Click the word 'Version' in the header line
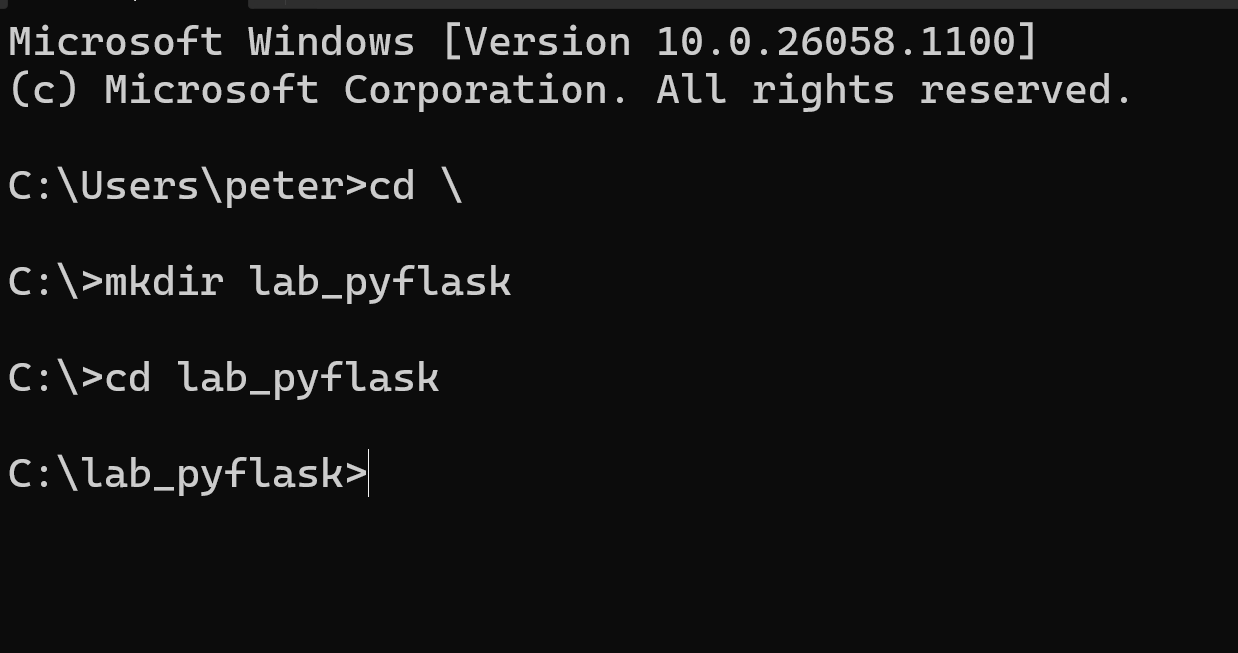The image size is (1238, 653). [548, 42]
